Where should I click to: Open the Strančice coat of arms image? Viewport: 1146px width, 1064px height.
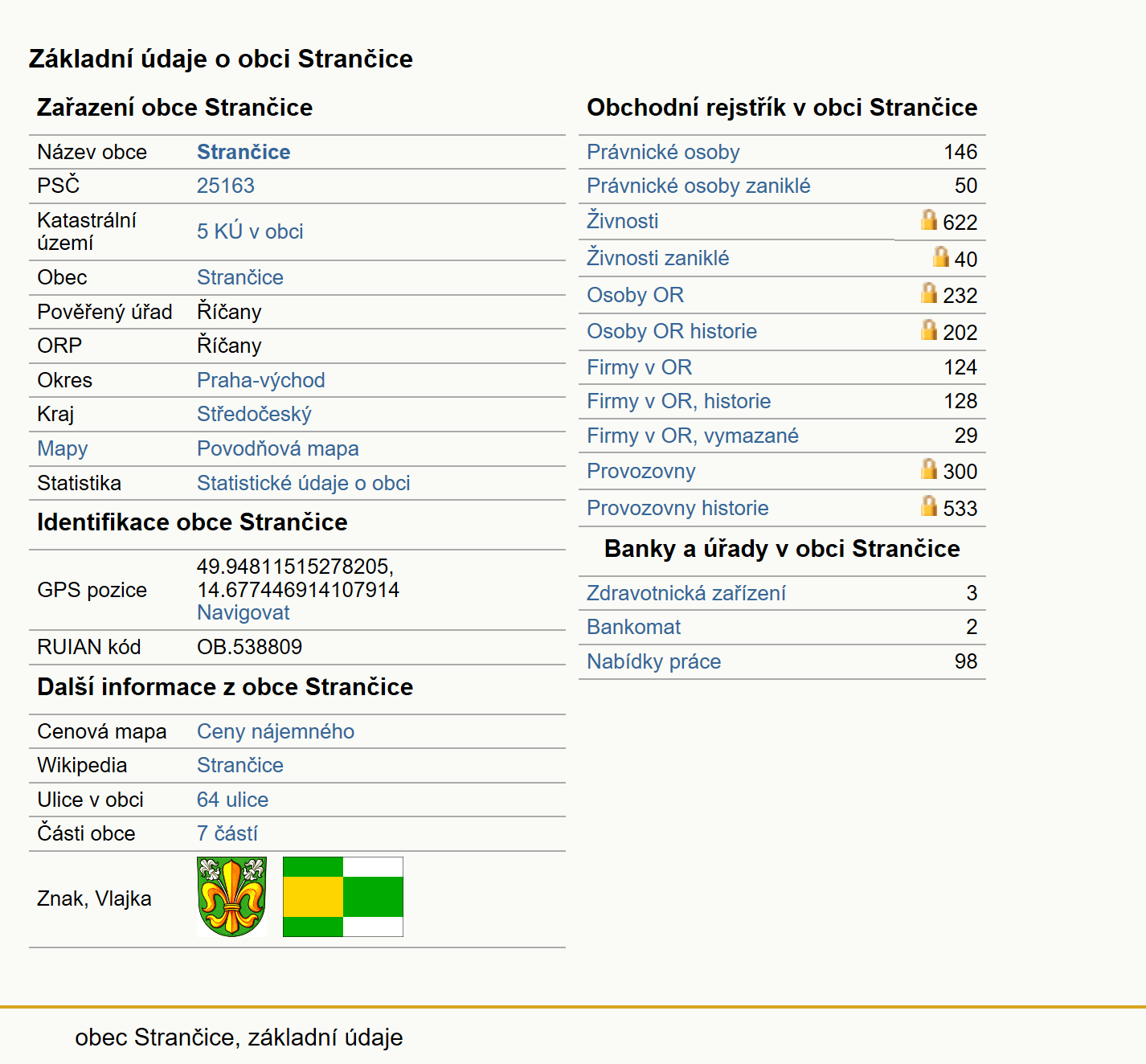pos(231,897)
